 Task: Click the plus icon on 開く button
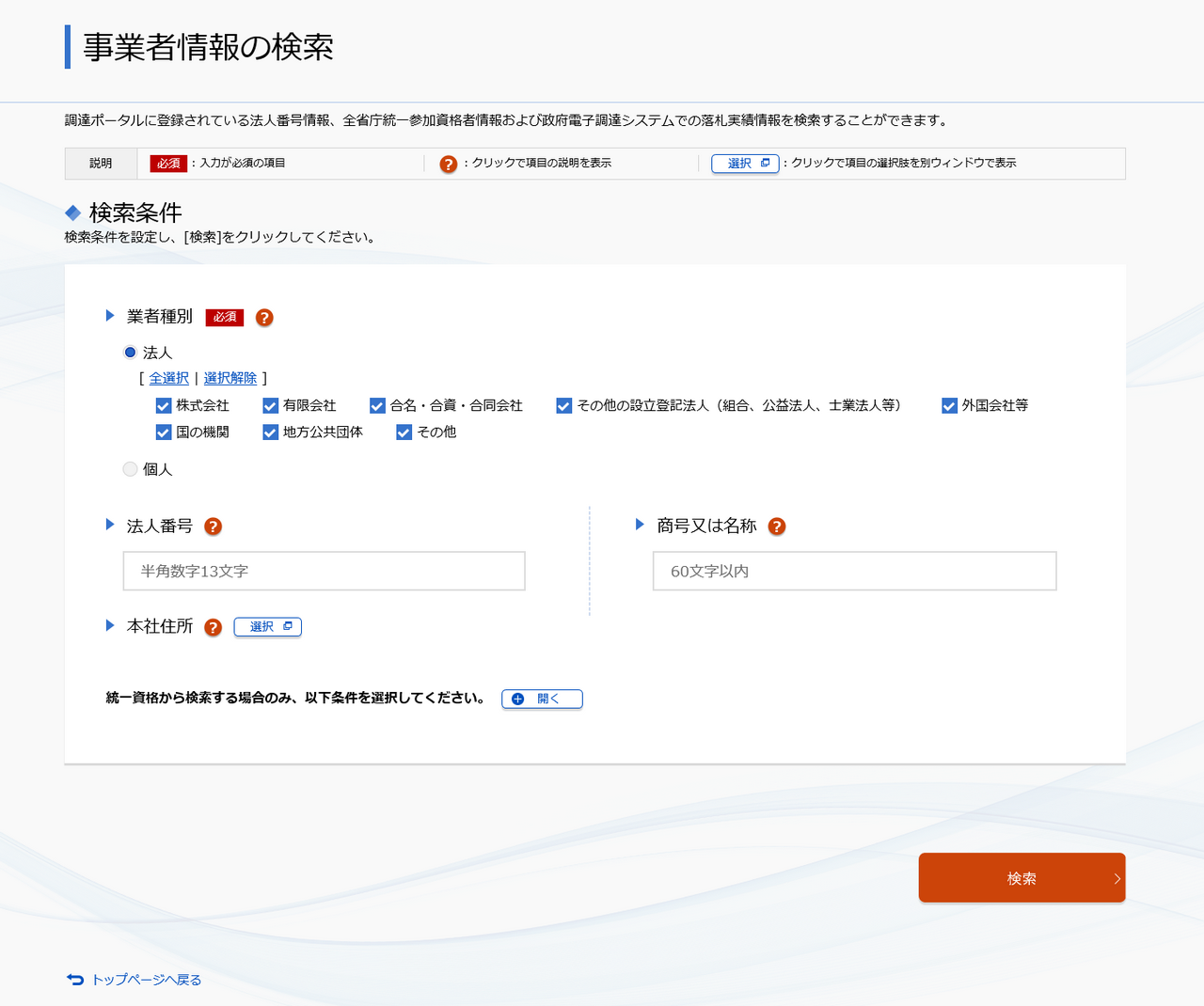point(517,699)
